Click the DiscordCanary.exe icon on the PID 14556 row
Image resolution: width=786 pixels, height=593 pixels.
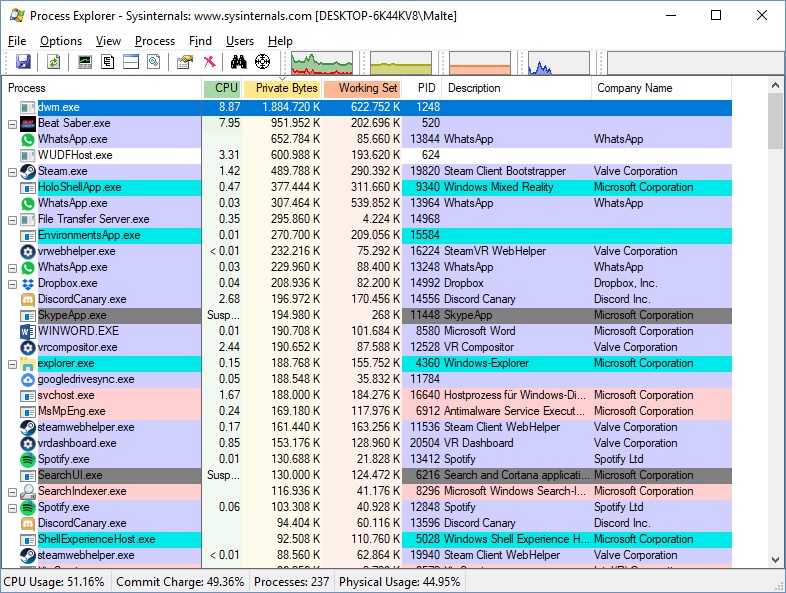point(28,300)
